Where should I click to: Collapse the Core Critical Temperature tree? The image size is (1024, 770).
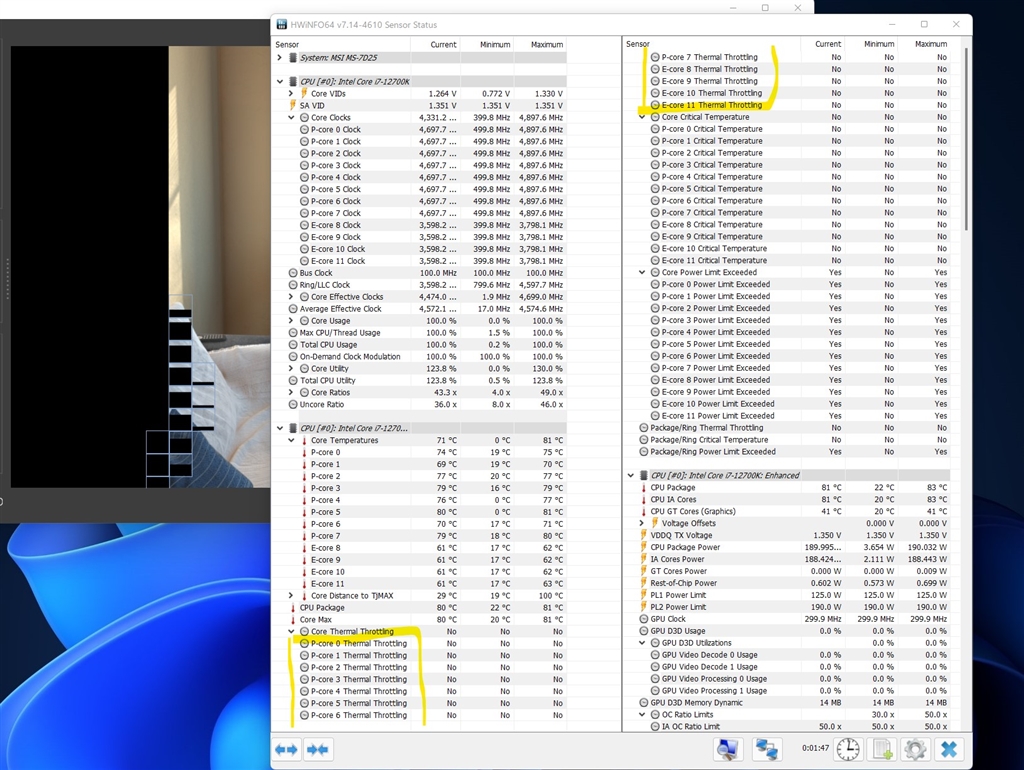coord(642,117)
